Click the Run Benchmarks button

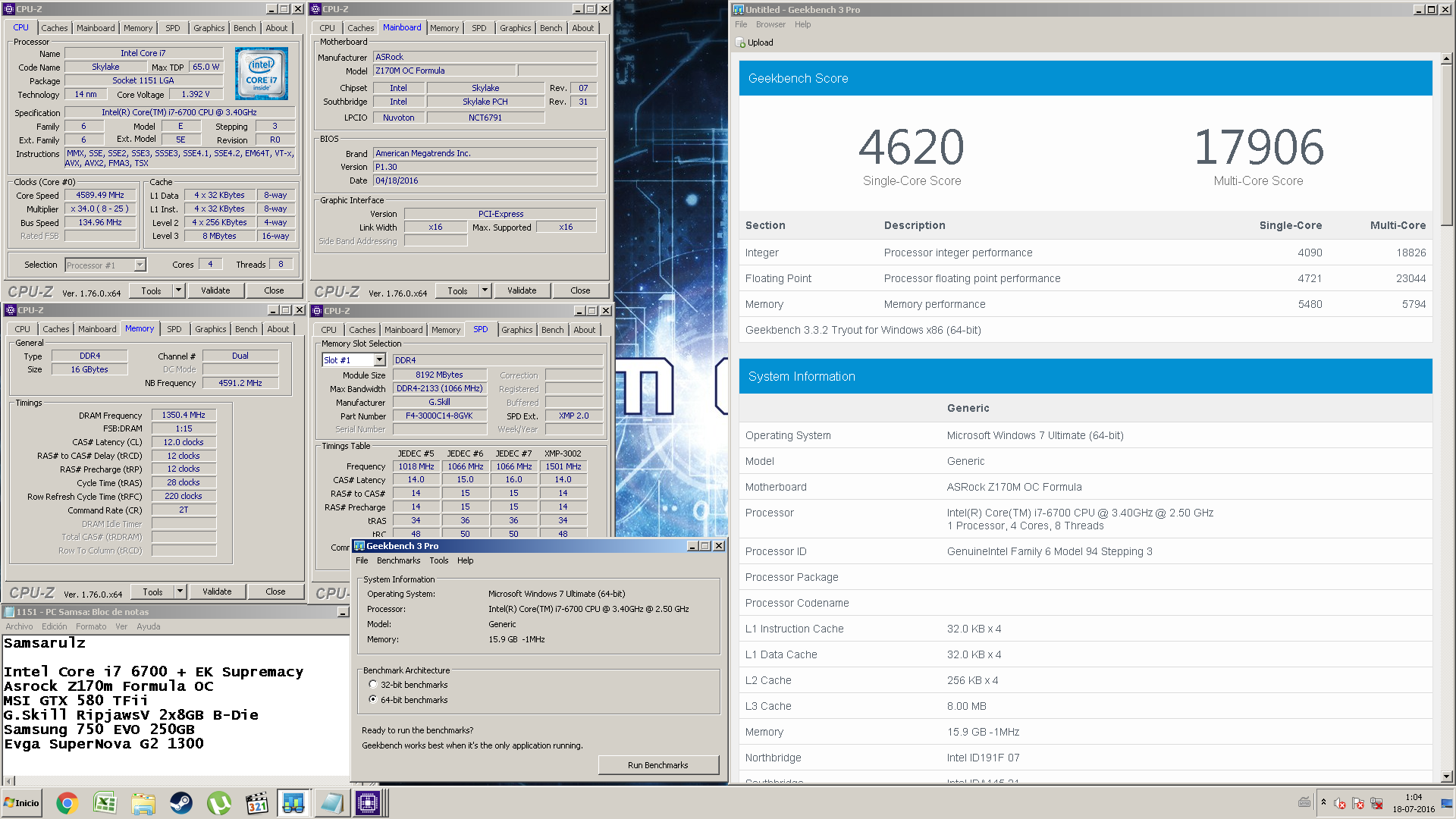658,765
